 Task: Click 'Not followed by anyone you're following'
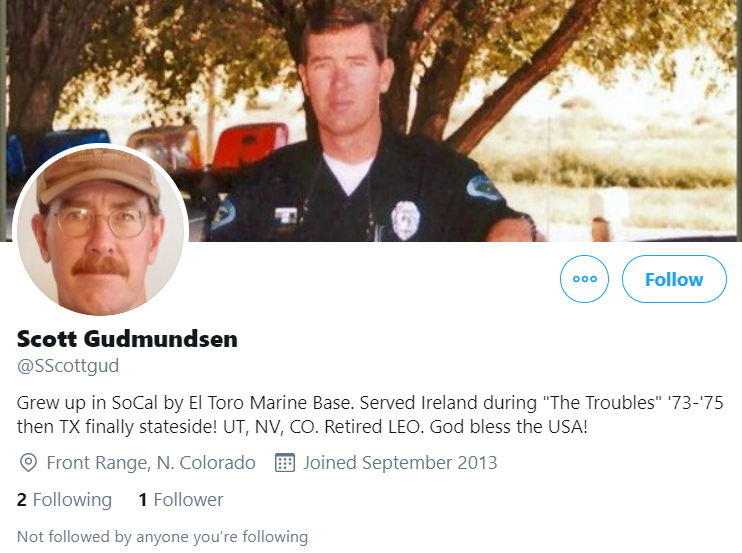click(162, 537)
